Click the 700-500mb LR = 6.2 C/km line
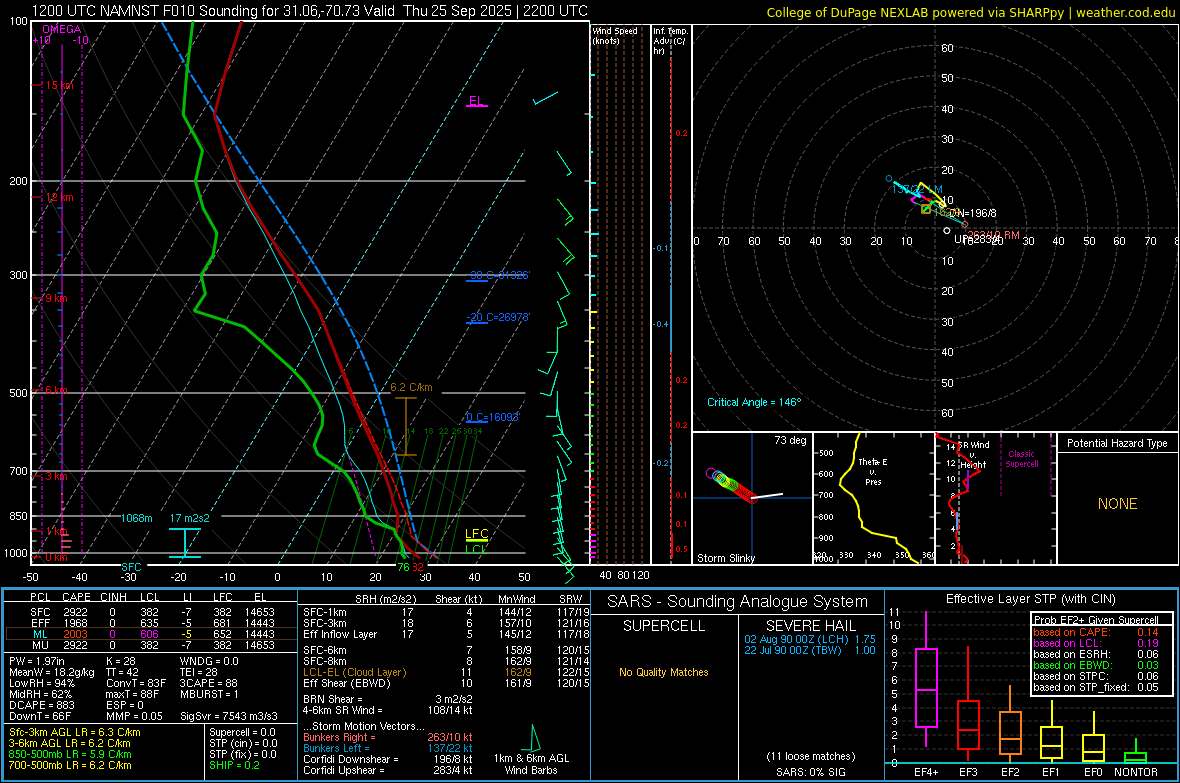This screenshot has width=1180, height=783. 70,765
